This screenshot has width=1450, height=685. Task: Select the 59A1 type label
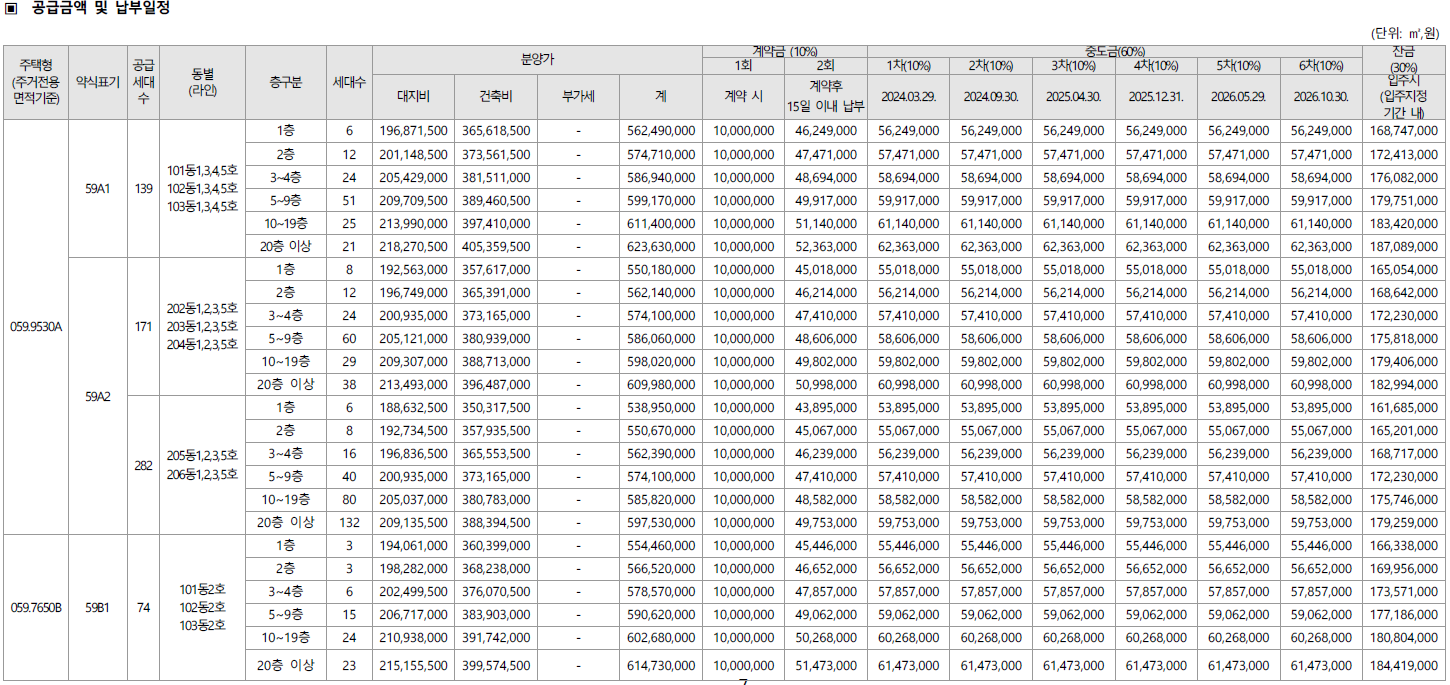coord(98,189)
